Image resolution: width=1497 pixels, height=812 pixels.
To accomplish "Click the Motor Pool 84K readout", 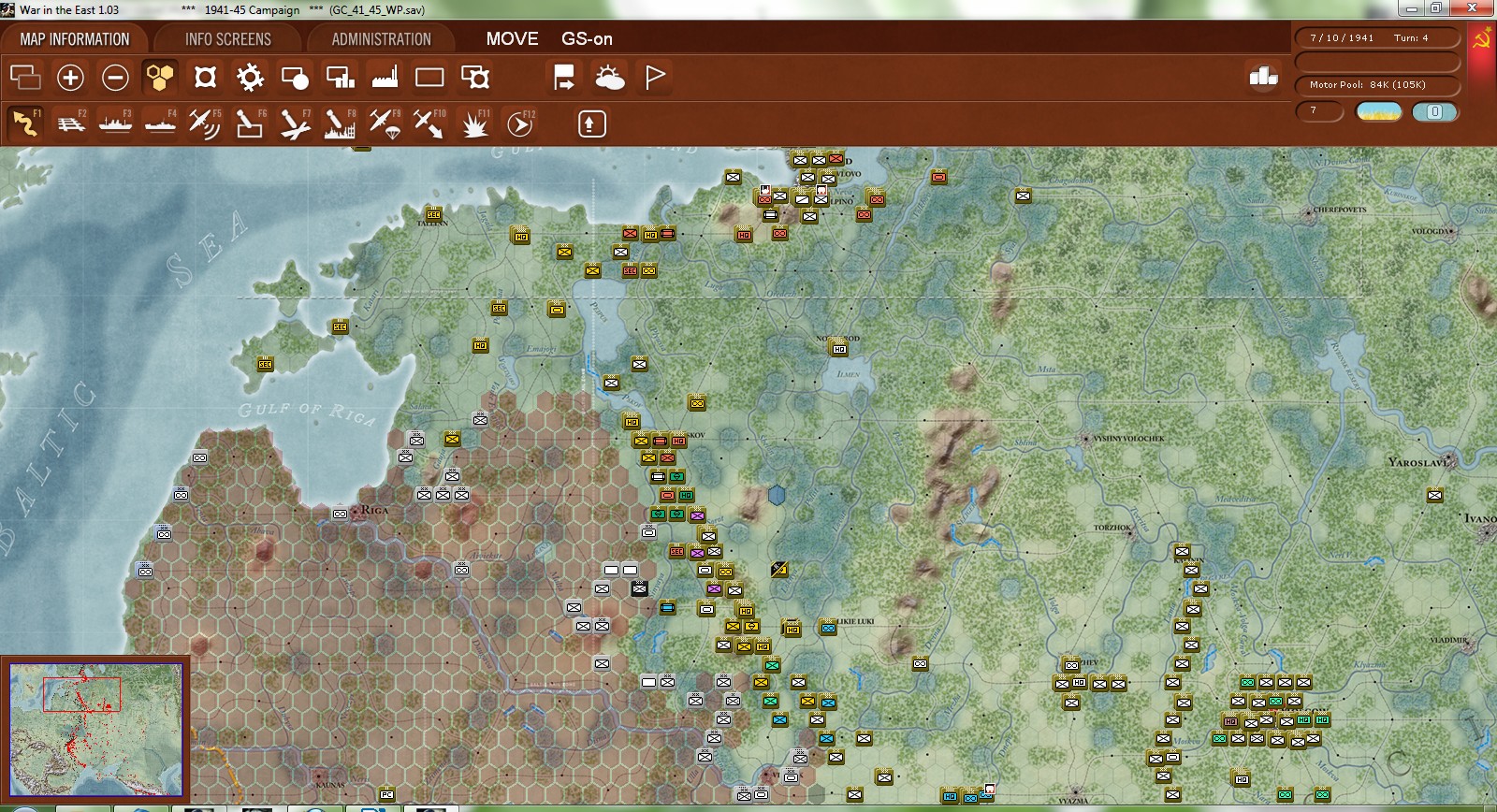I will [x=1377, y=85].
